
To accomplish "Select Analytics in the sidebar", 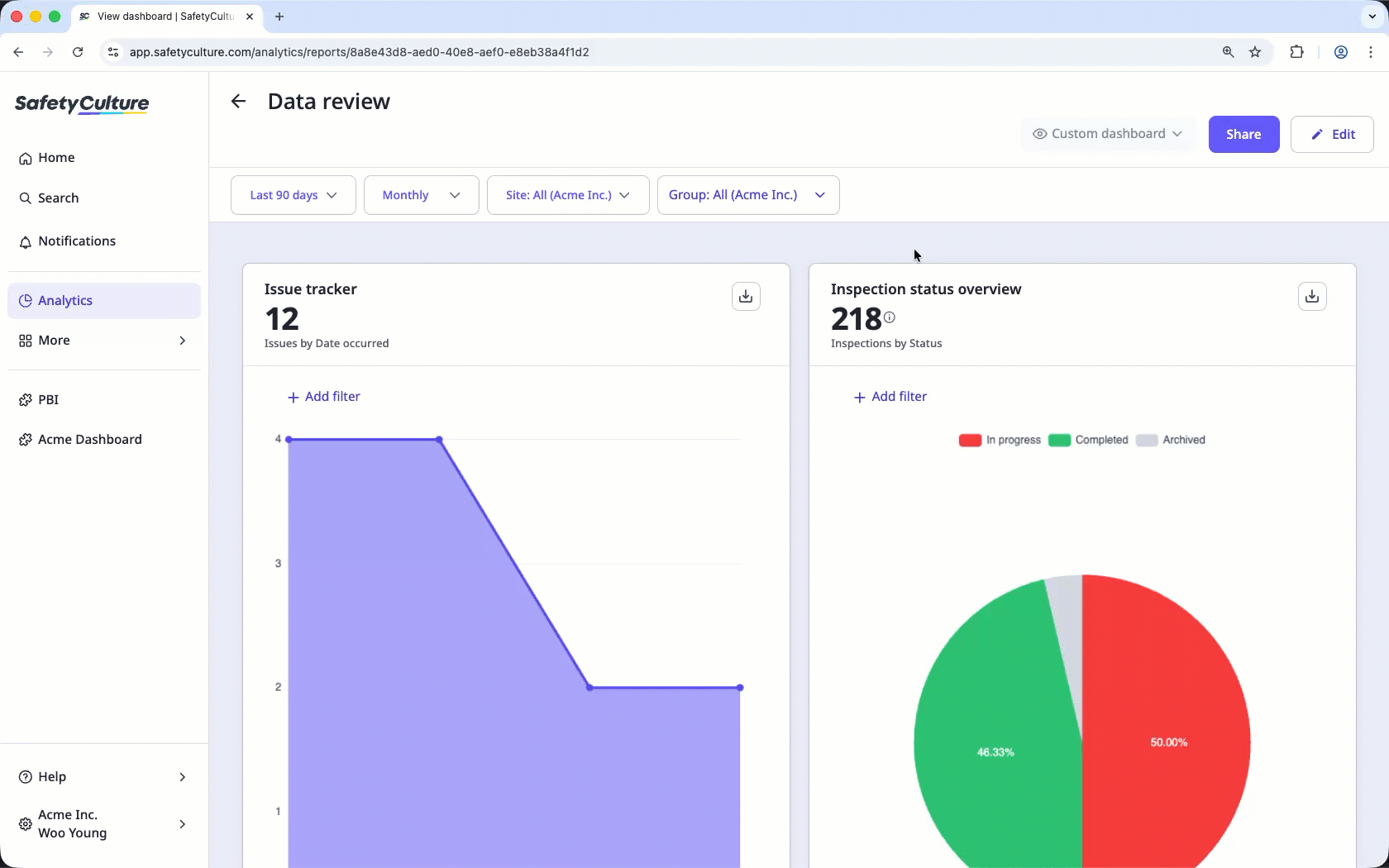I will click(x=104, y=301).
